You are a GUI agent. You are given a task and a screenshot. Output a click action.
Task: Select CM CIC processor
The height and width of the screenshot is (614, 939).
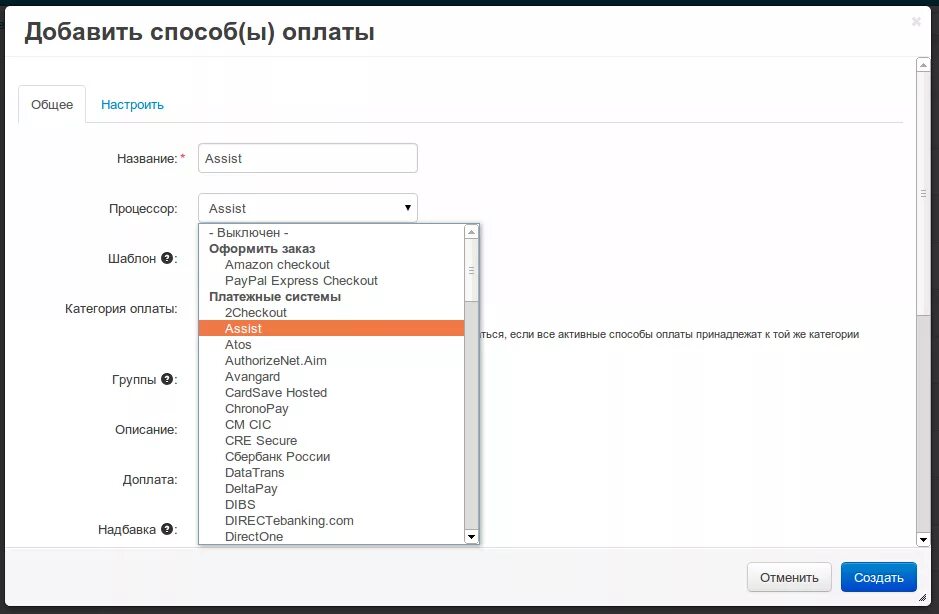coord(332,424)
